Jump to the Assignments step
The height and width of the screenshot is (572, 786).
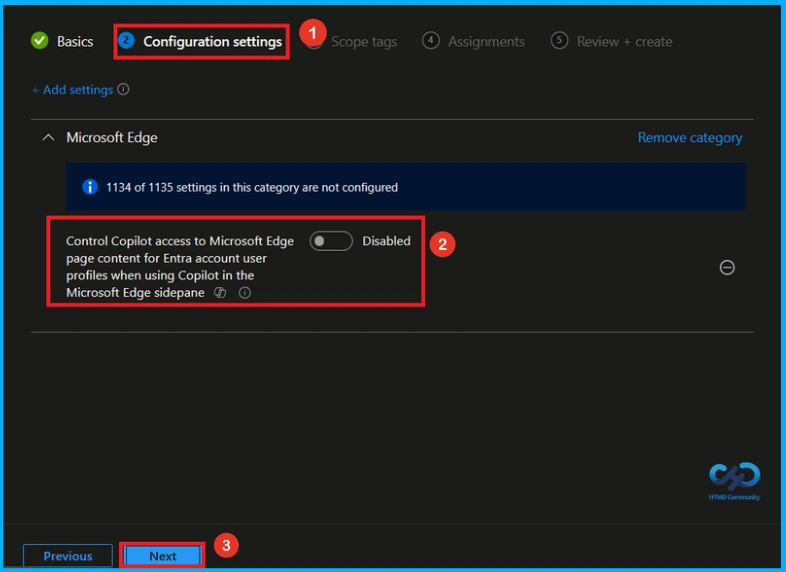tap(473, 41)
